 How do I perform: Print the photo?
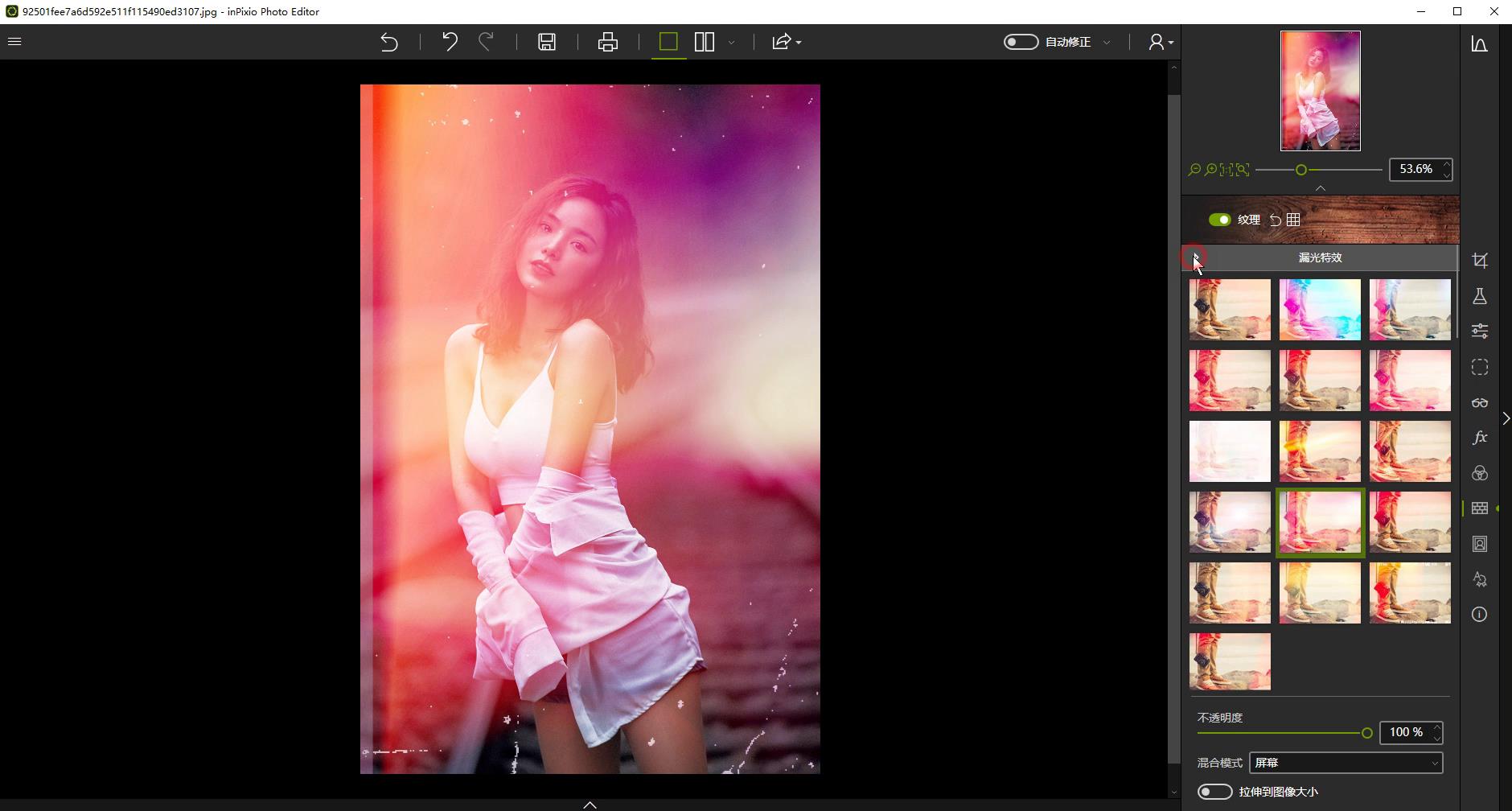(x=608, y=42)
